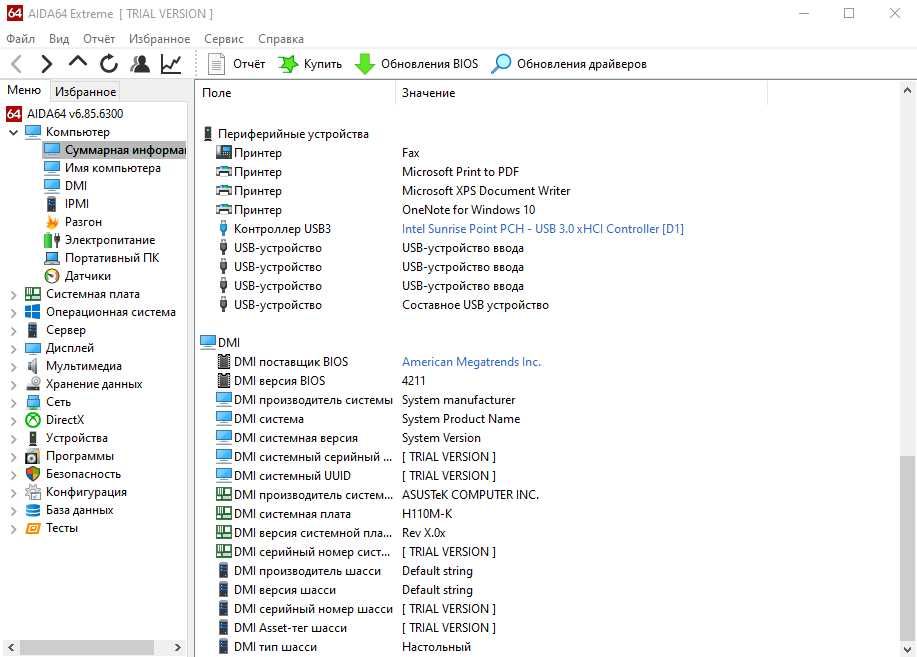Expand the Сервер tree node
Screen dimensions: 917x657
(x=13, y=331)
